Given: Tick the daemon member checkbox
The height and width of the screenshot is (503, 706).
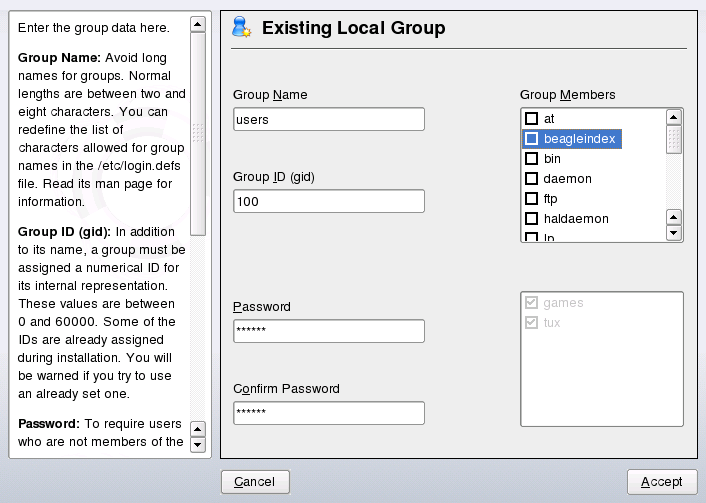Looking at the screenshot, I should tap(532, 179).
